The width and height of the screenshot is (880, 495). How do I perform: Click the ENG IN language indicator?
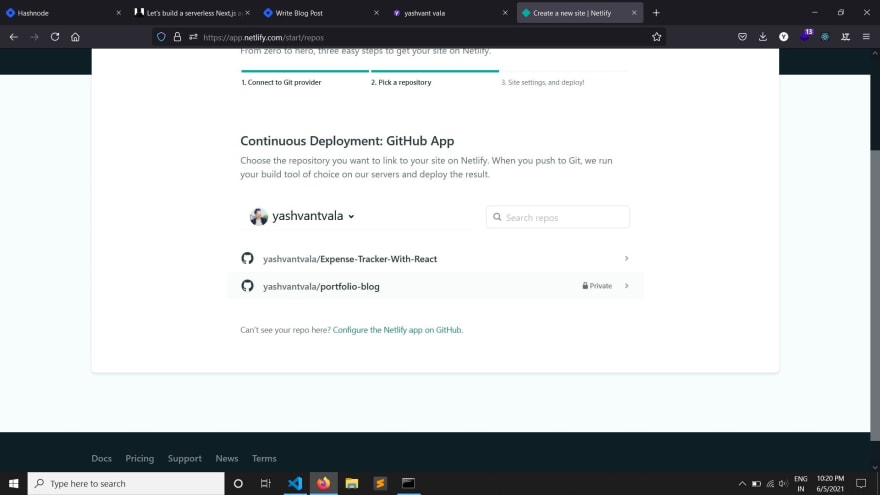pyautogui.click(x=801, y=483)
